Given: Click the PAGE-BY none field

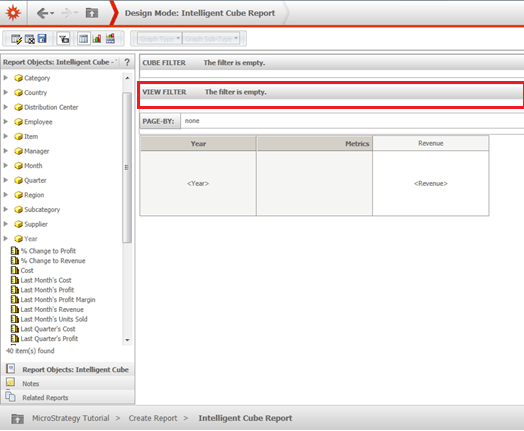Looking at the screenshot, I should tap(352, 121).
